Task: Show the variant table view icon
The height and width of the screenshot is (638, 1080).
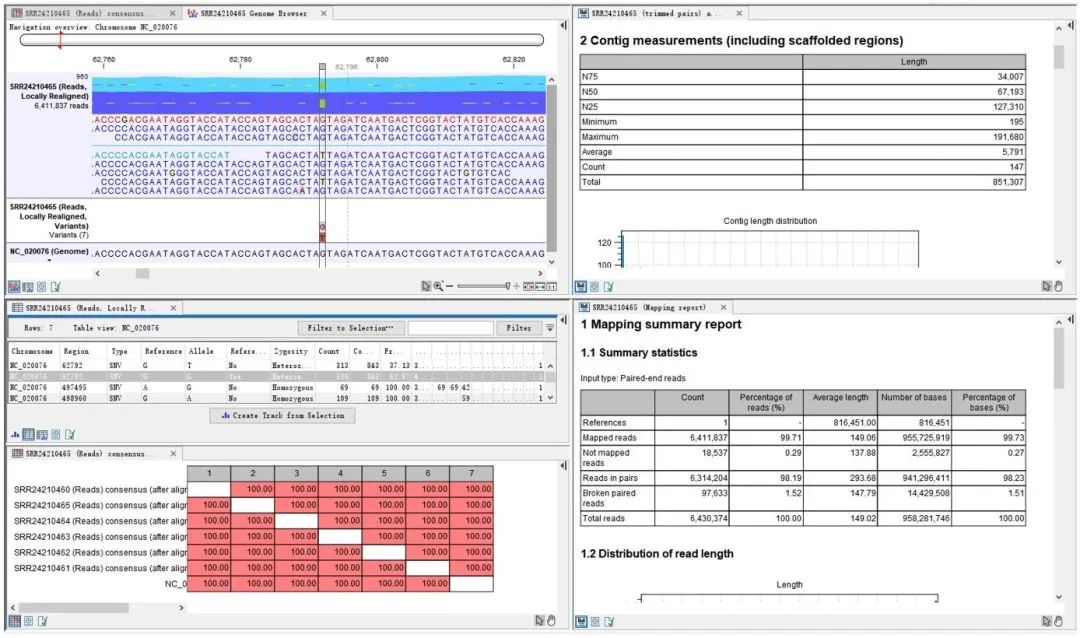Action: pyautogui.click(x=28, y=435)
